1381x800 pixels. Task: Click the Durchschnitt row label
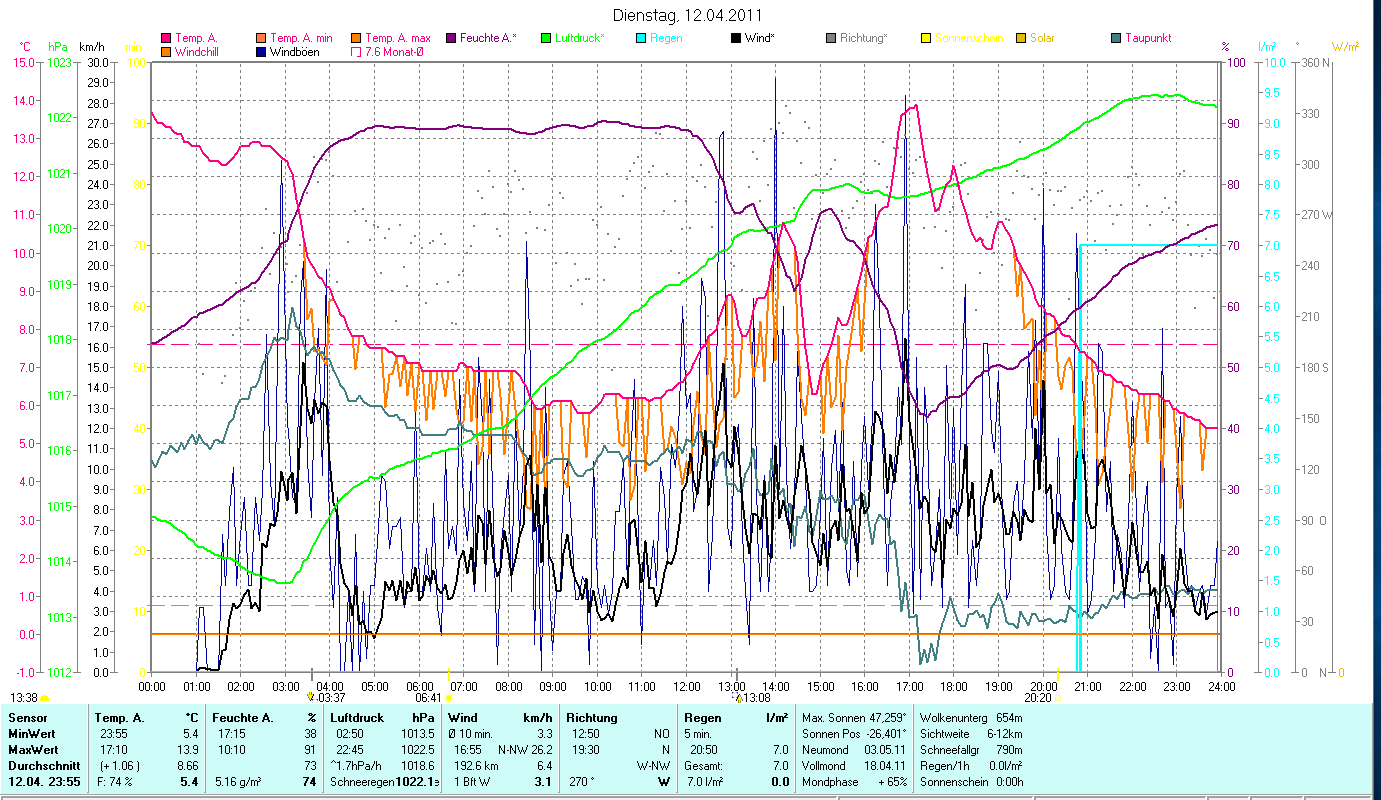42,766
